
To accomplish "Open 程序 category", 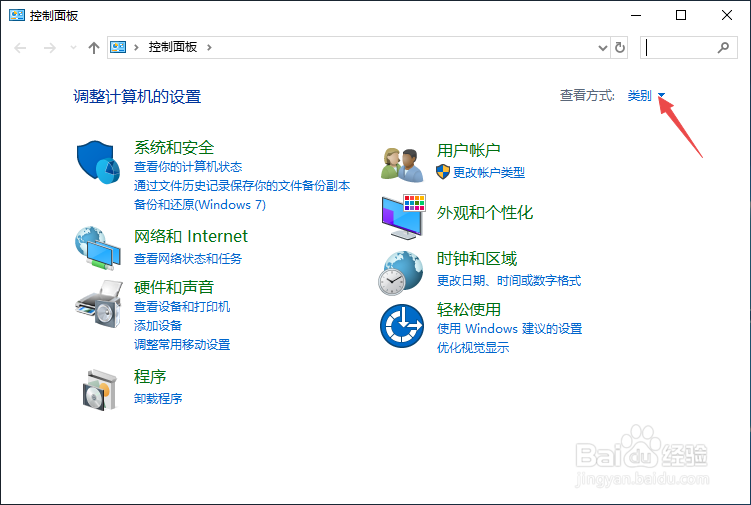I will point(150,377).
